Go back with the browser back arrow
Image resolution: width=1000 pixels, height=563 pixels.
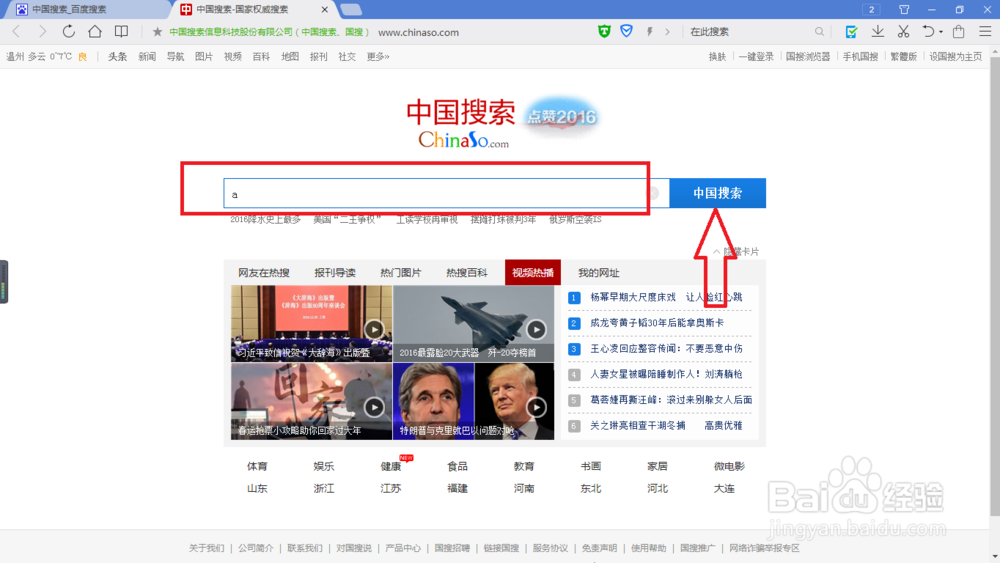(x=17, y=31)
